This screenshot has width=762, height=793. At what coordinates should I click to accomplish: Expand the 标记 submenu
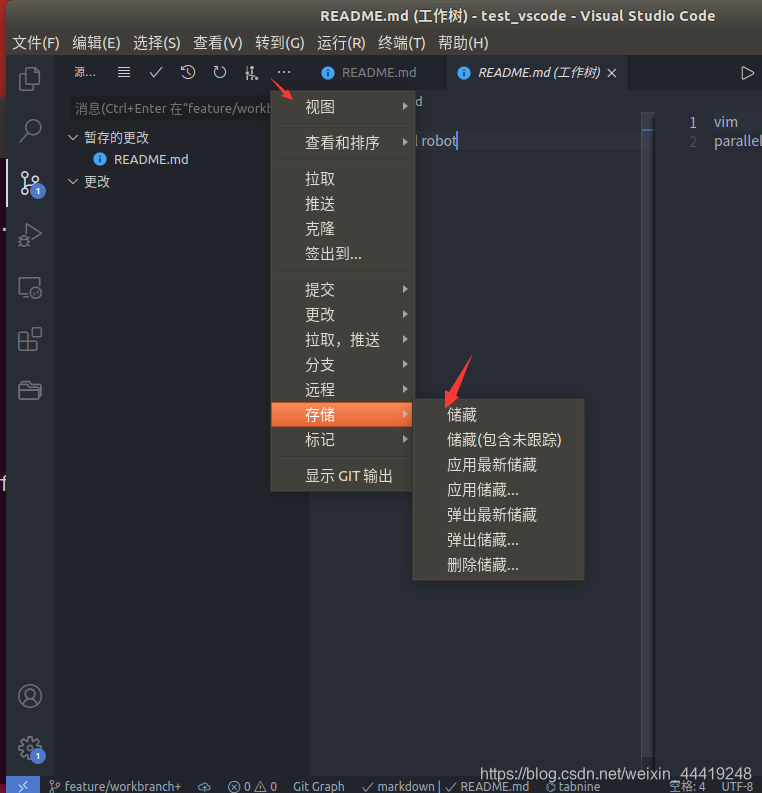[x=343, y=439]
